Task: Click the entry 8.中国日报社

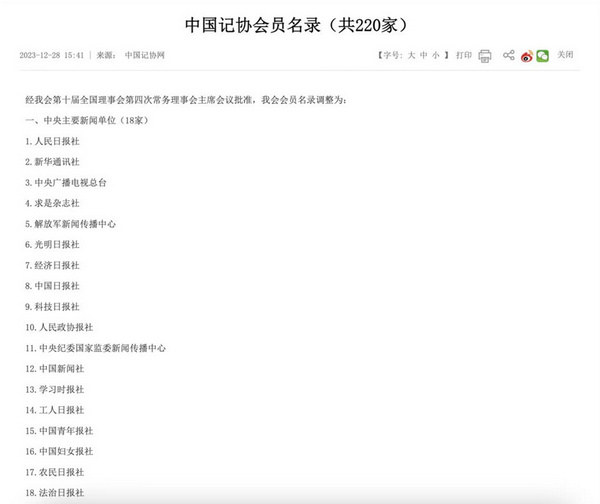Action: tap(52, 286)
